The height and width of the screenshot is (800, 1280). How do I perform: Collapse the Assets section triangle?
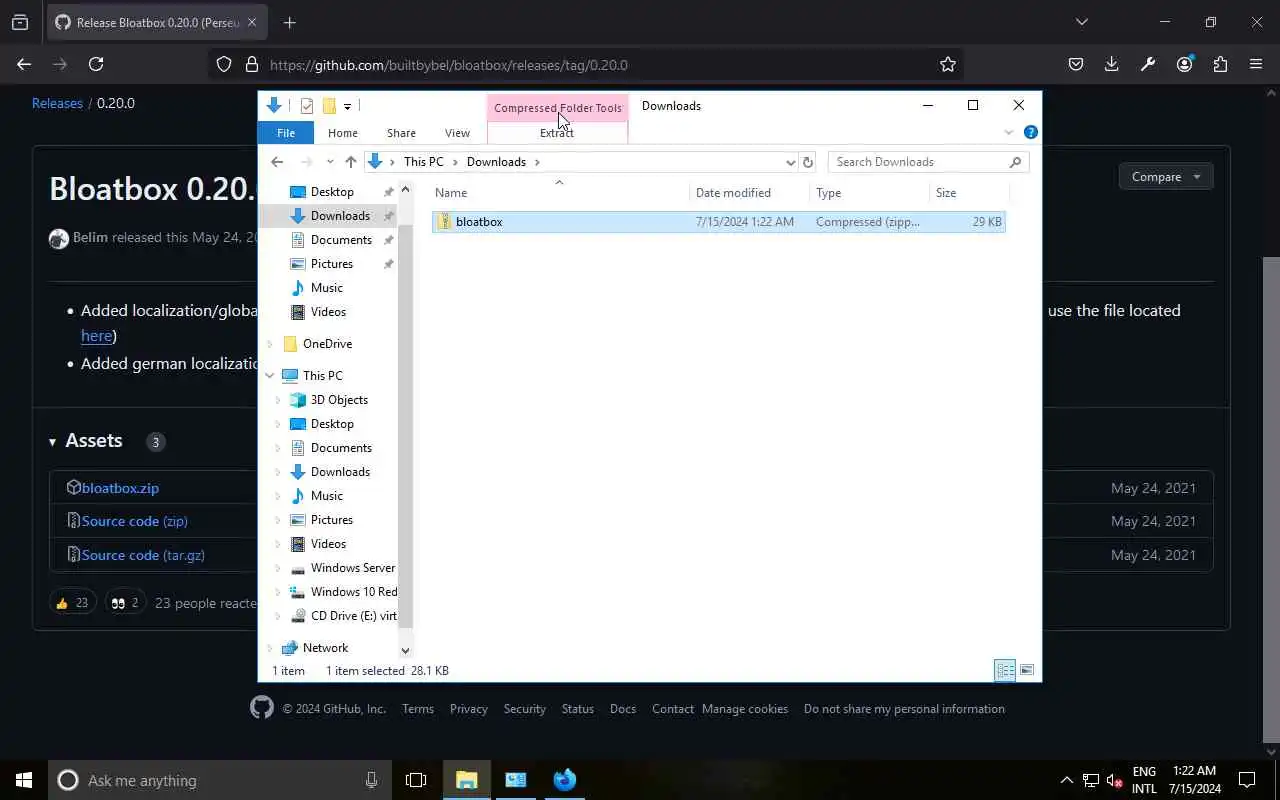click(52, 441)
